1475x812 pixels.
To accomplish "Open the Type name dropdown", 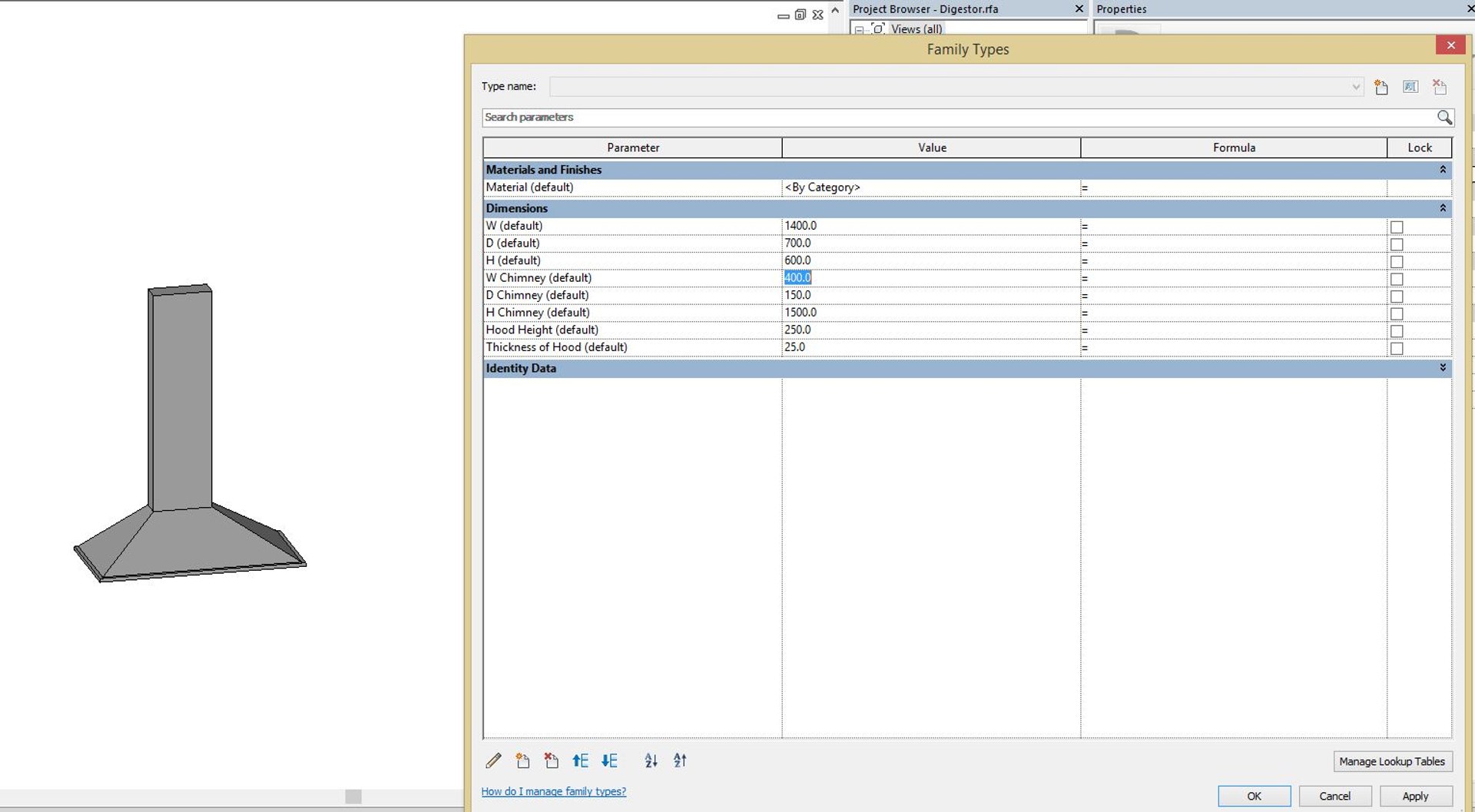I will tap(1355, 87).
